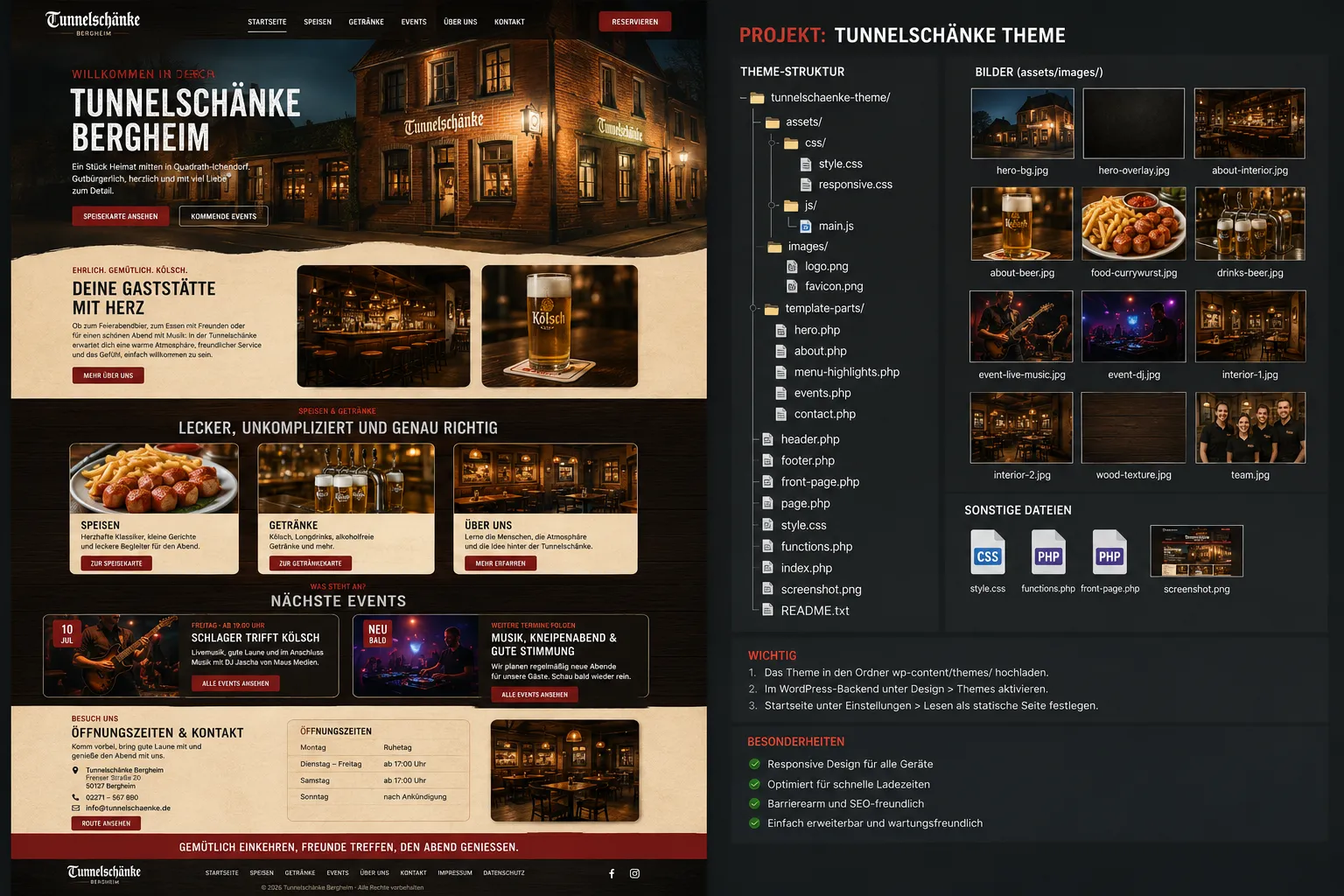
Task: Click the image file icon beside logo.png
Action: (792, 266)
